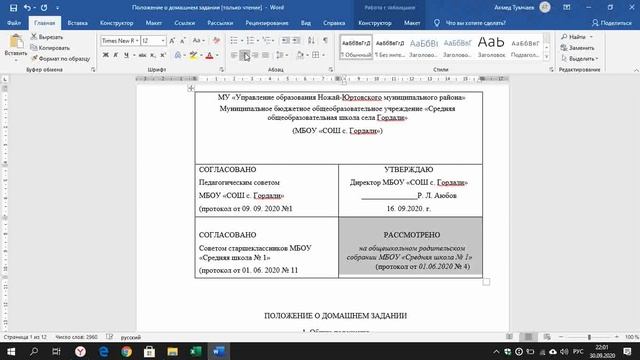
Task: Apply the Подзаголовок style
Action: (525, 47)
